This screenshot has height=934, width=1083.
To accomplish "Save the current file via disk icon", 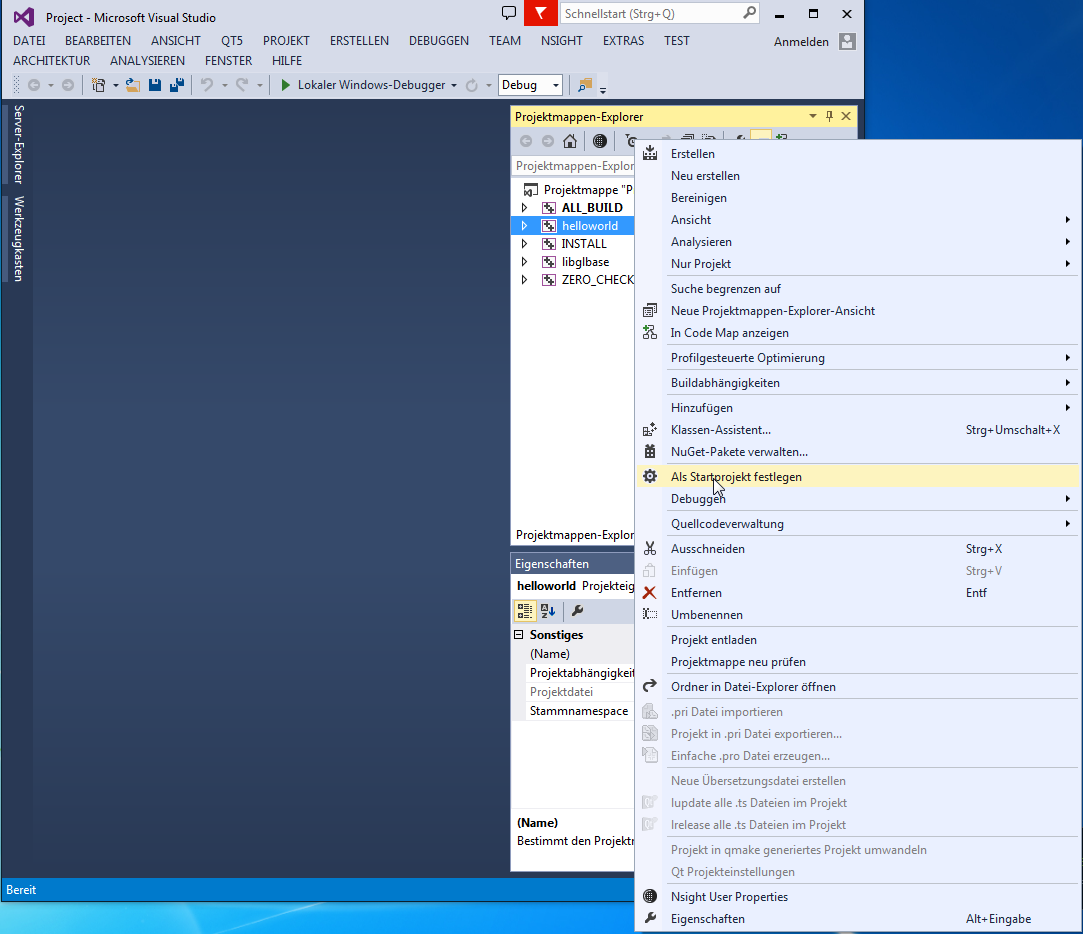I will (155, 85).
